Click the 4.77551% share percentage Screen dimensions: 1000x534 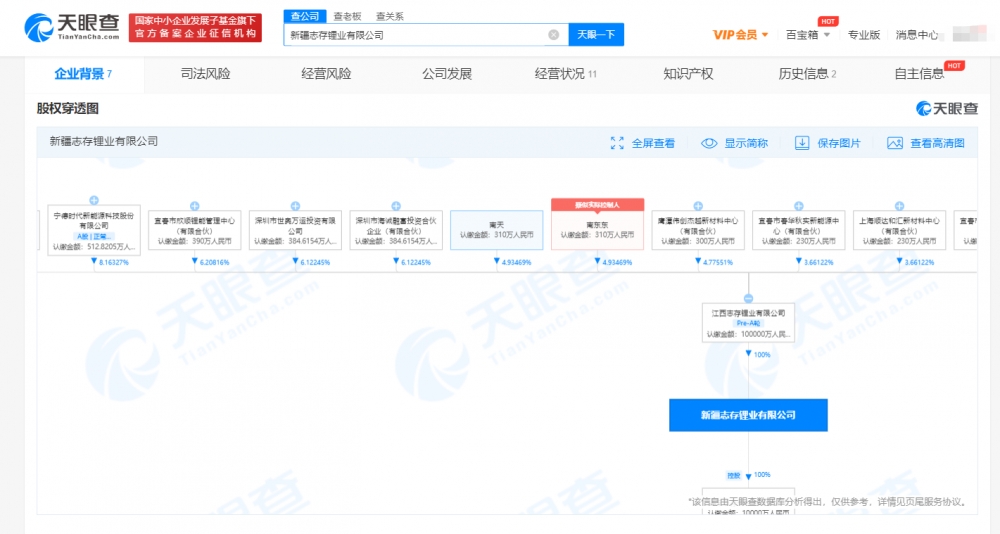(717, 262)
